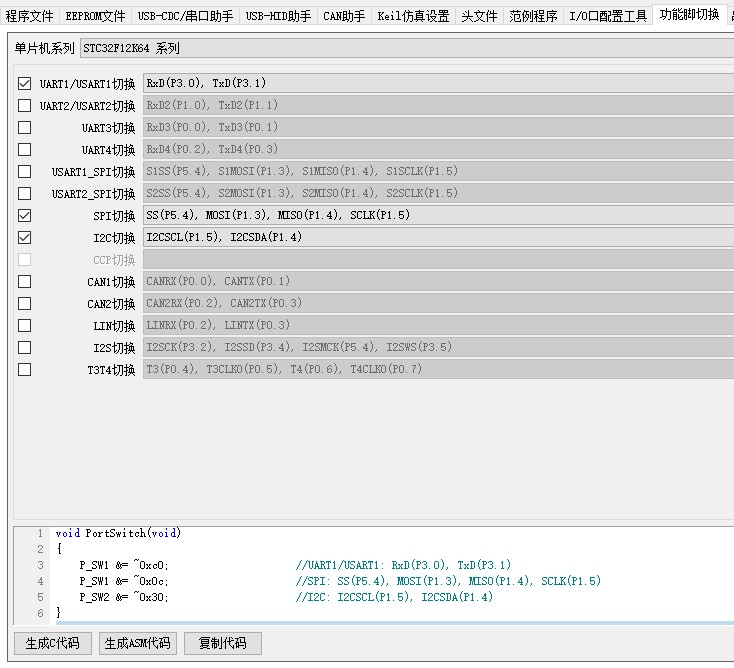This screenshot has height=668, width=734.
Task: Click the 单片机系列 label
Action: point(44,48)
